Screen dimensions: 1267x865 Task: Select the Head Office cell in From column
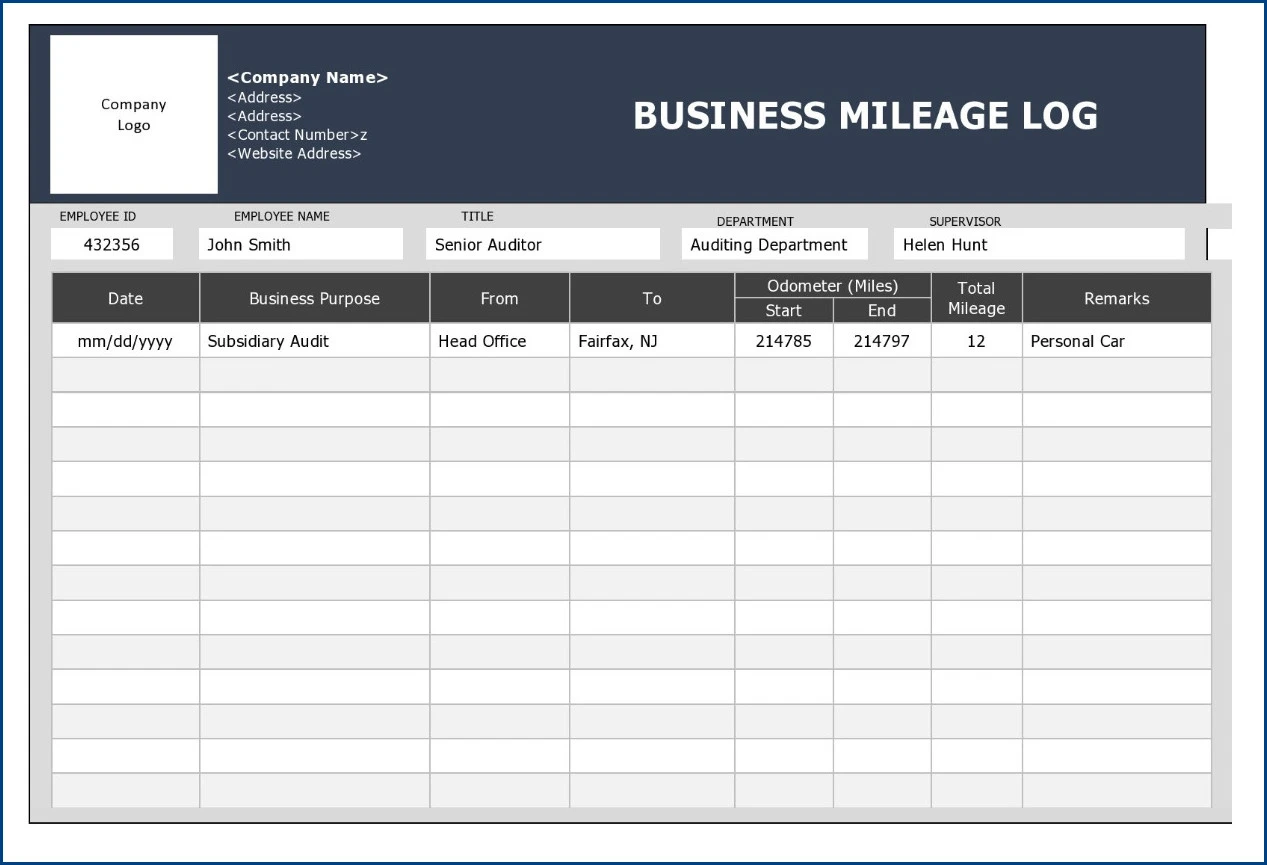[x=481, y=341]
